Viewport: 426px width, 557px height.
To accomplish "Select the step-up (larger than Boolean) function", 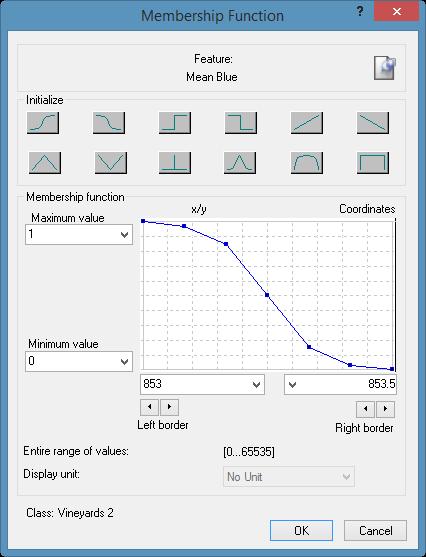I will [175, 123].
